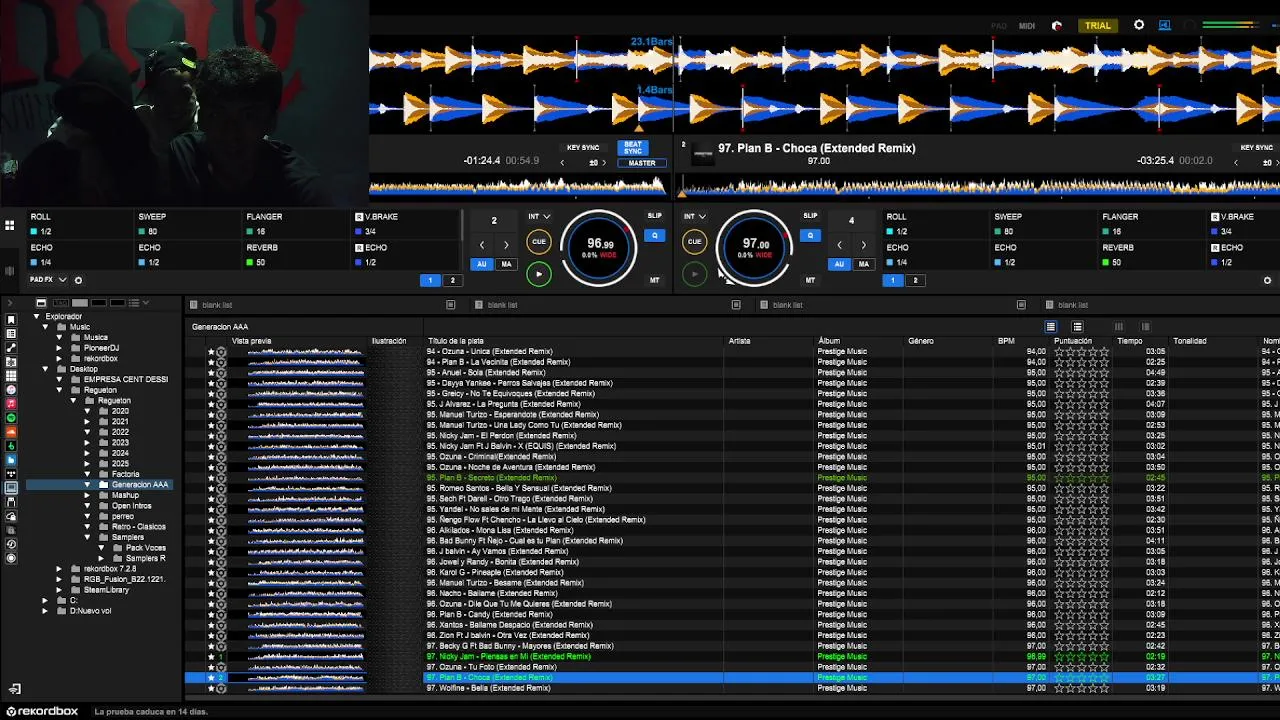
Task: Hit the right deck CUE button
Action: [694, 241]
